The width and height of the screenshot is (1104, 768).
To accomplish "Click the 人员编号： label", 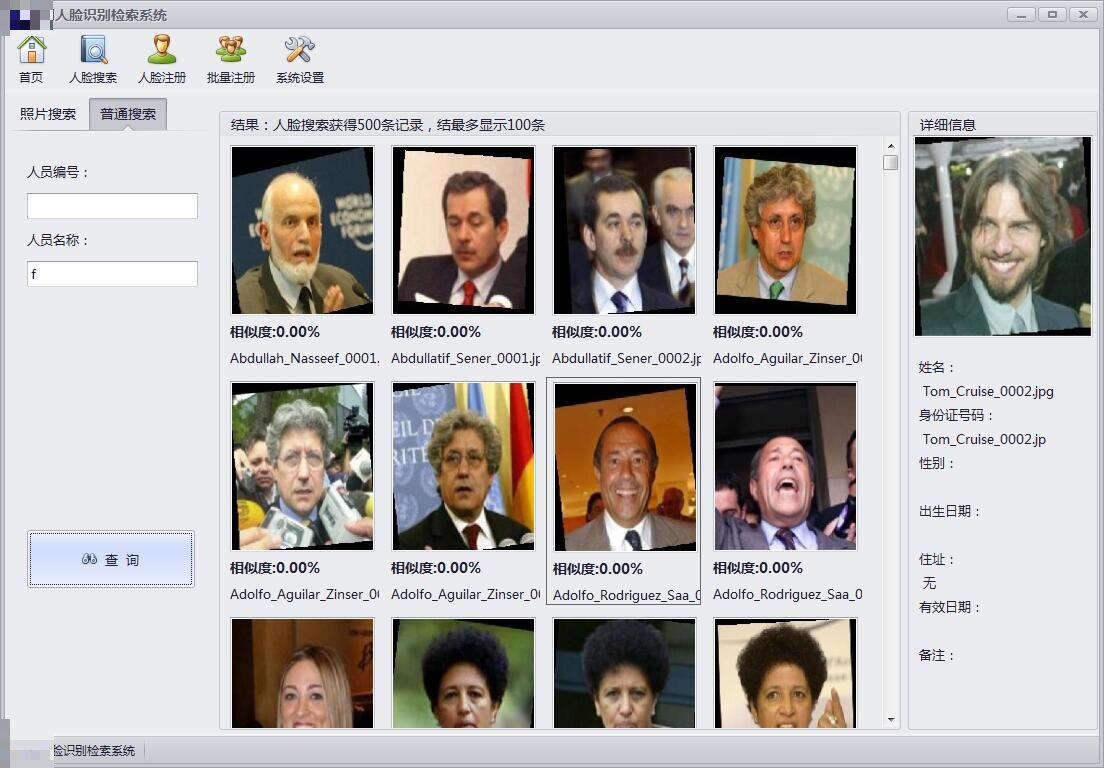I will 58,172.
